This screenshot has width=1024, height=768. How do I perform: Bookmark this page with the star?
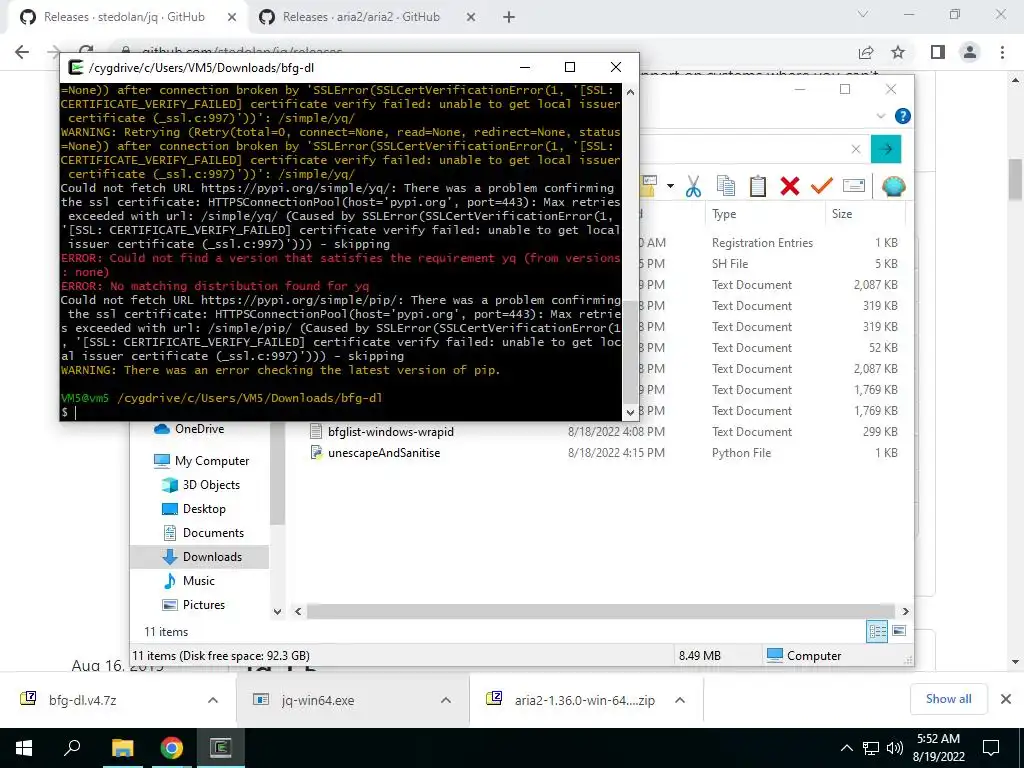click(x=898, y=52)
